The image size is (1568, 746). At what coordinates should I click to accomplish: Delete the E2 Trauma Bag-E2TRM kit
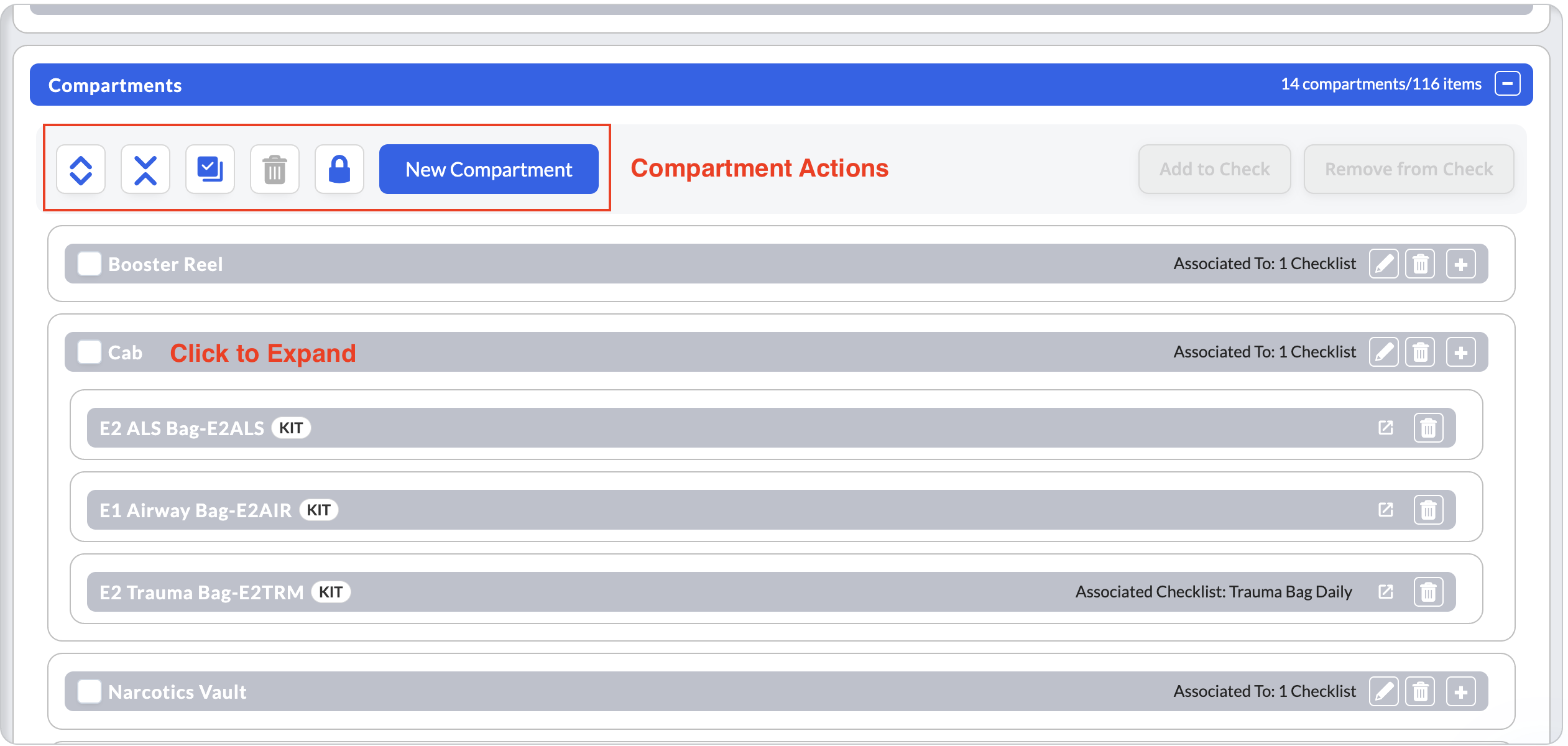coord(1429,592)
